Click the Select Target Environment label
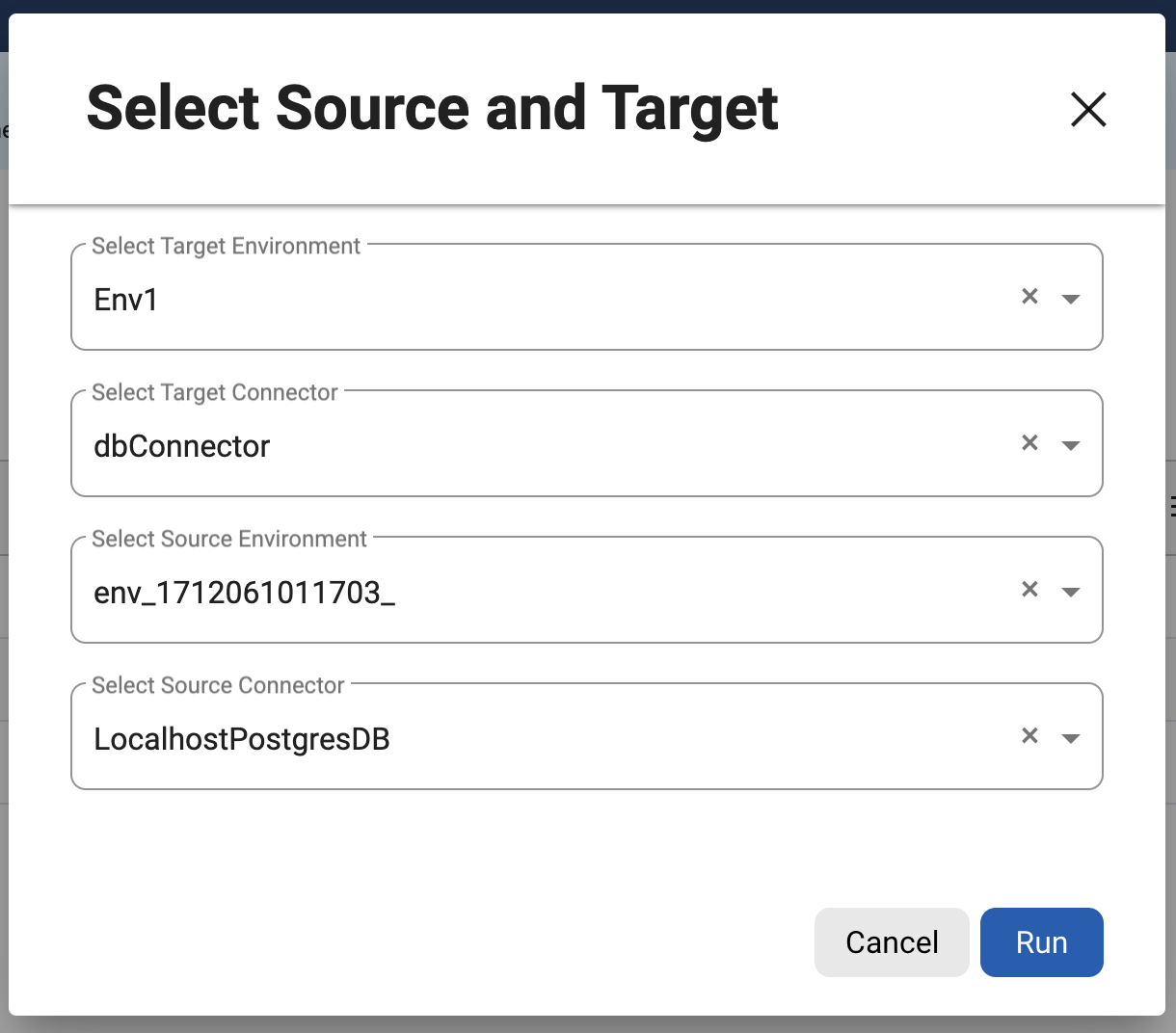Image resolution: width=1176 pixels, height=1033 pixels. [x=226, y=247]
